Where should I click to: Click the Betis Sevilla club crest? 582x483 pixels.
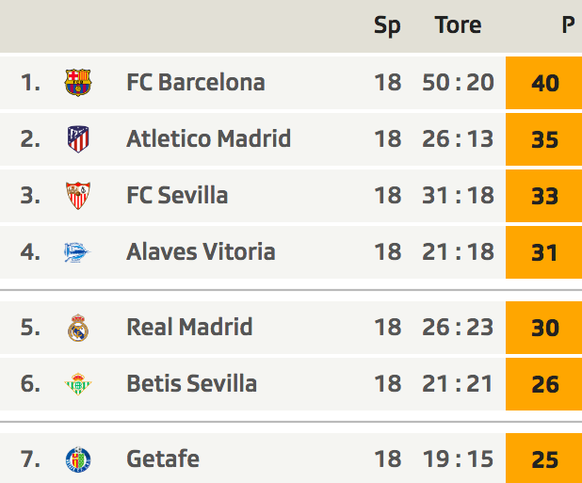pos(78,384)
